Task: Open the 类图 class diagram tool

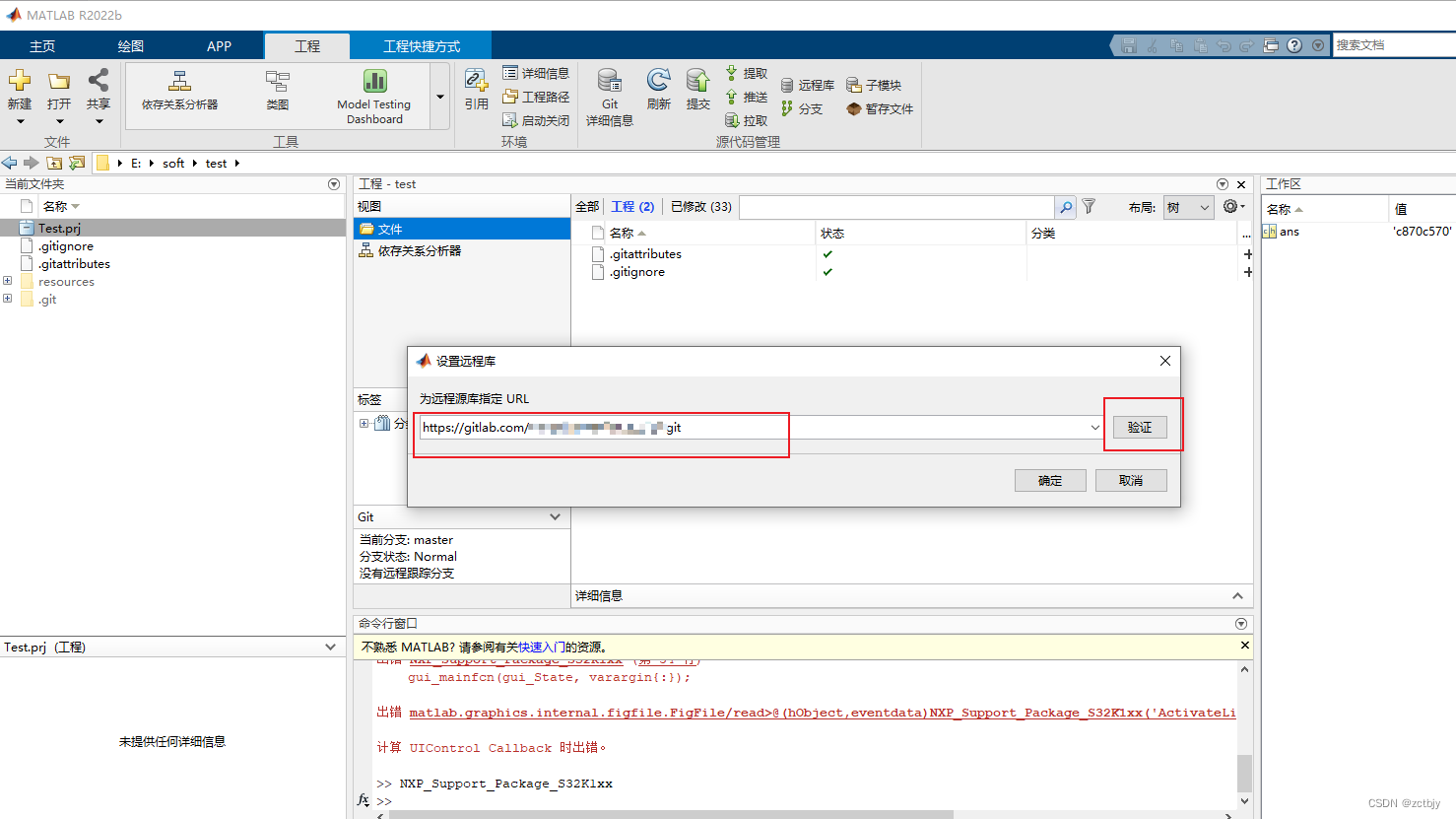Action: point(278,90)
